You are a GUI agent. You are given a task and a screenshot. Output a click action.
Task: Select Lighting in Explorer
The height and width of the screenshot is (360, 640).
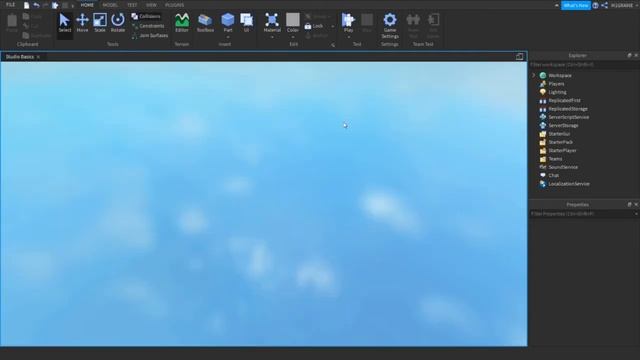[x=557, y=92]
